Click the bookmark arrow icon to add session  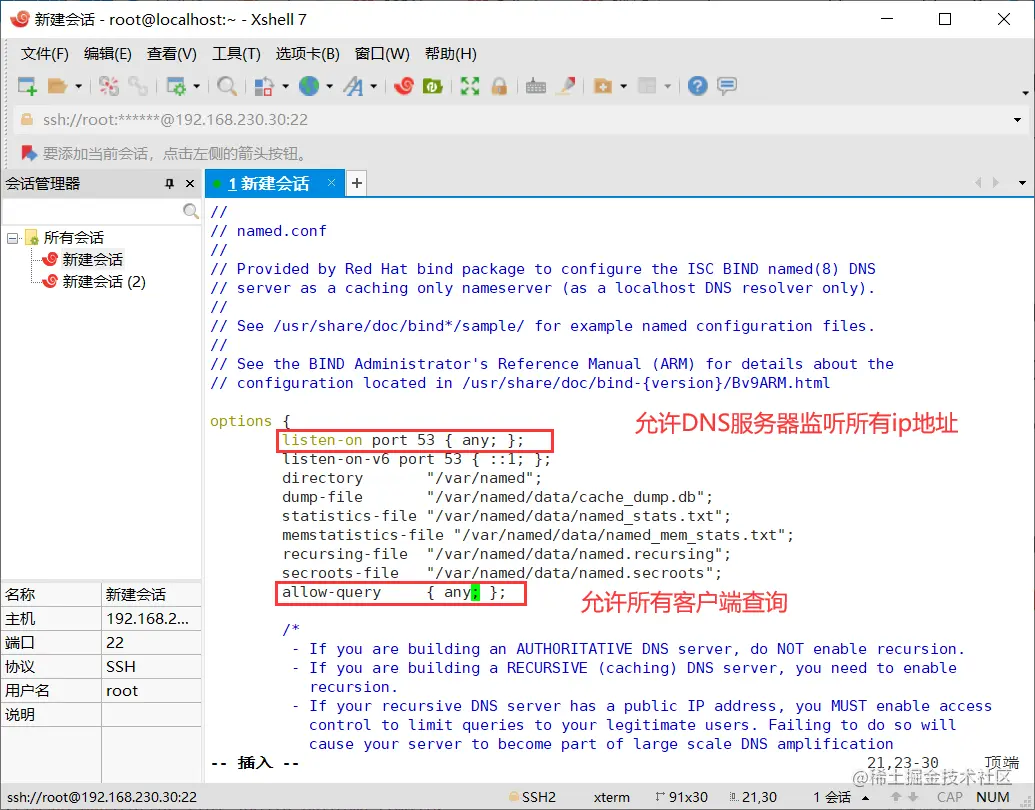pyautogui.click(x=29, y=153)
